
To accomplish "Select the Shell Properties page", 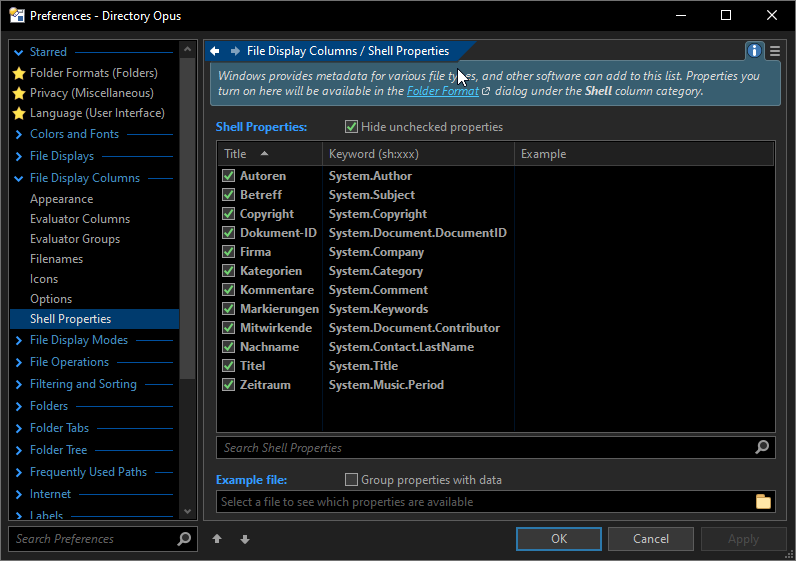I will (94, 319).
